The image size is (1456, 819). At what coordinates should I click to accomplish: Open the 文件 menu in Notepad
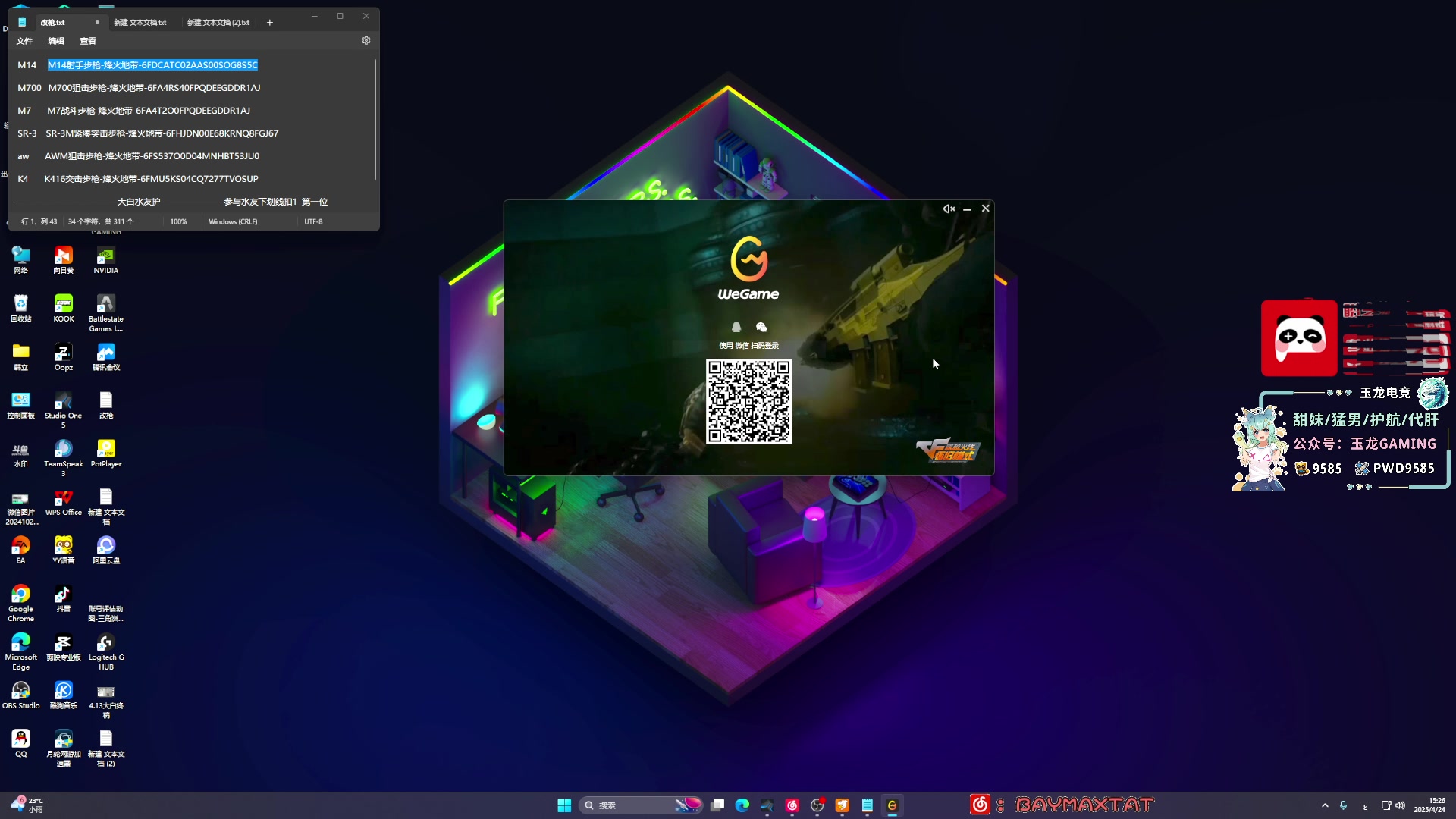[x=24, y=41]
